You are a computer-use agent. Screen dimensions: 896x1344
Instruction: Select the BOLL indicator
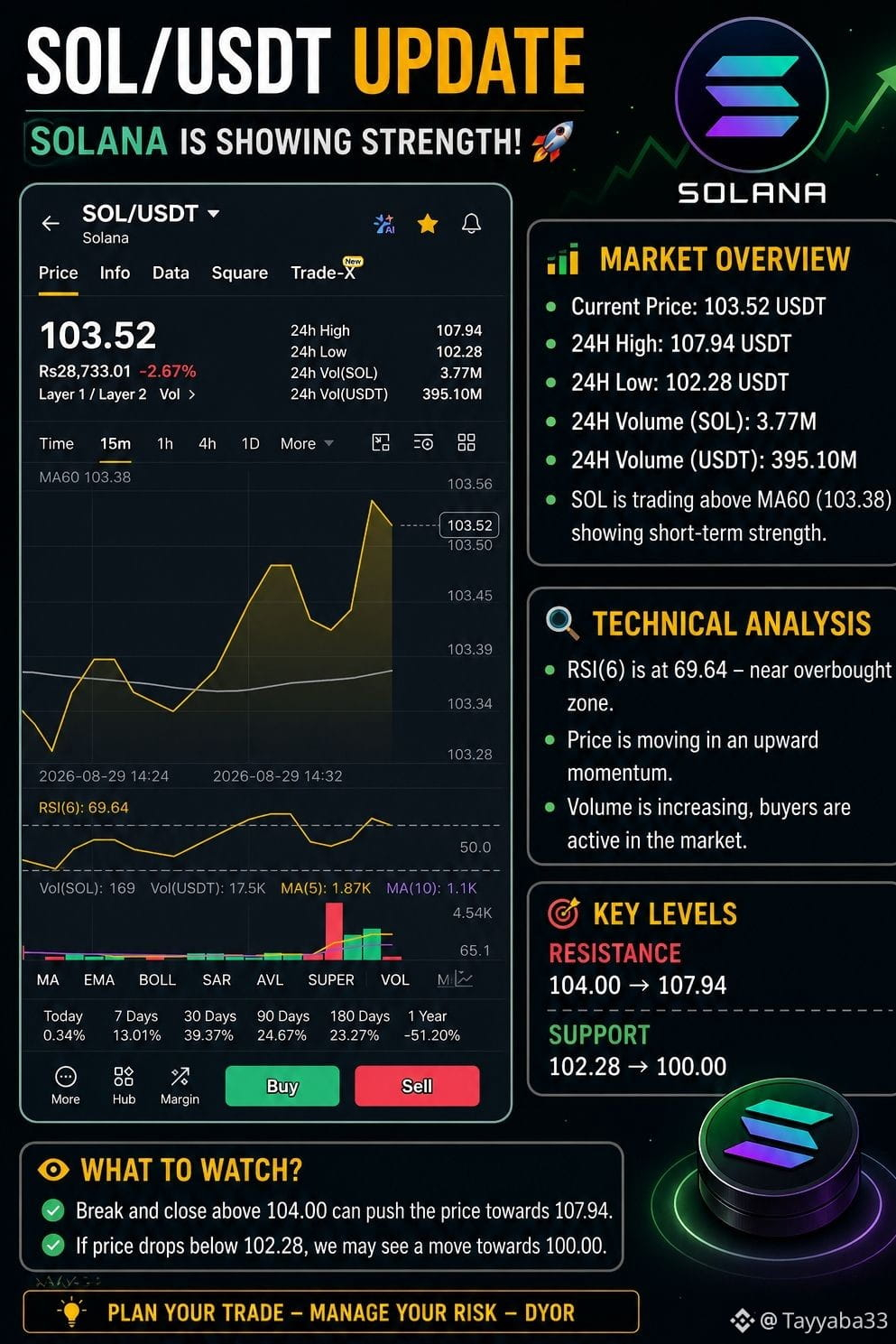pyautogui.click(x=157, y=979)
